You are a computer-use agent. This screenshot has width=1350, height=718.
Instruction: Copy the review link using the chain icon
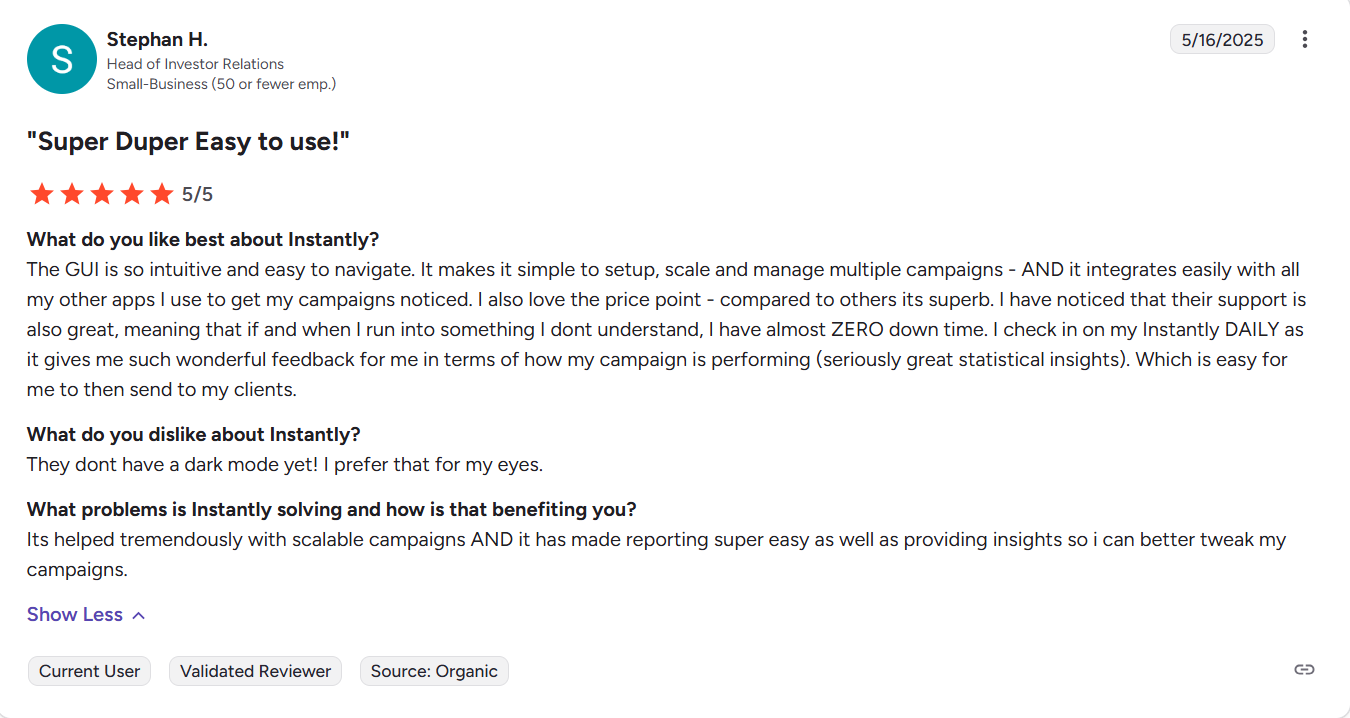(1304, 670)
